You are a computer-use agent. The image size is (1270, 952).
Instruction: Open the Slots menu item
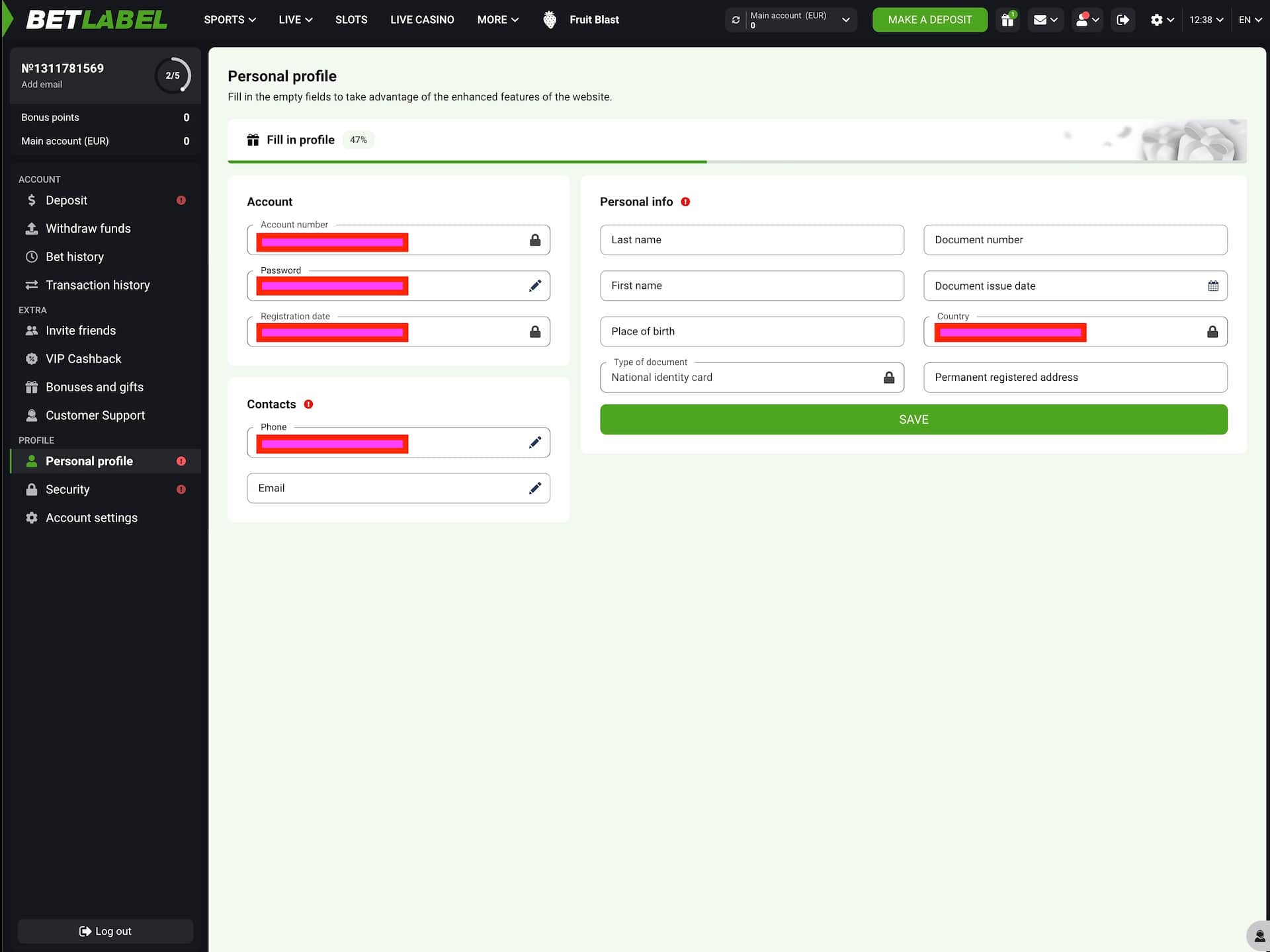351,20
